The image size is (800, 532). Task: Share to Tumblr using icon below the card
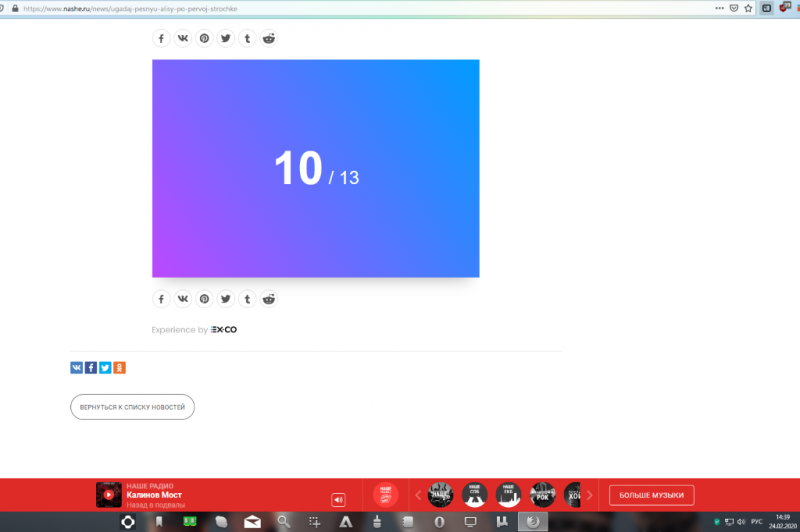click(247, 298)
